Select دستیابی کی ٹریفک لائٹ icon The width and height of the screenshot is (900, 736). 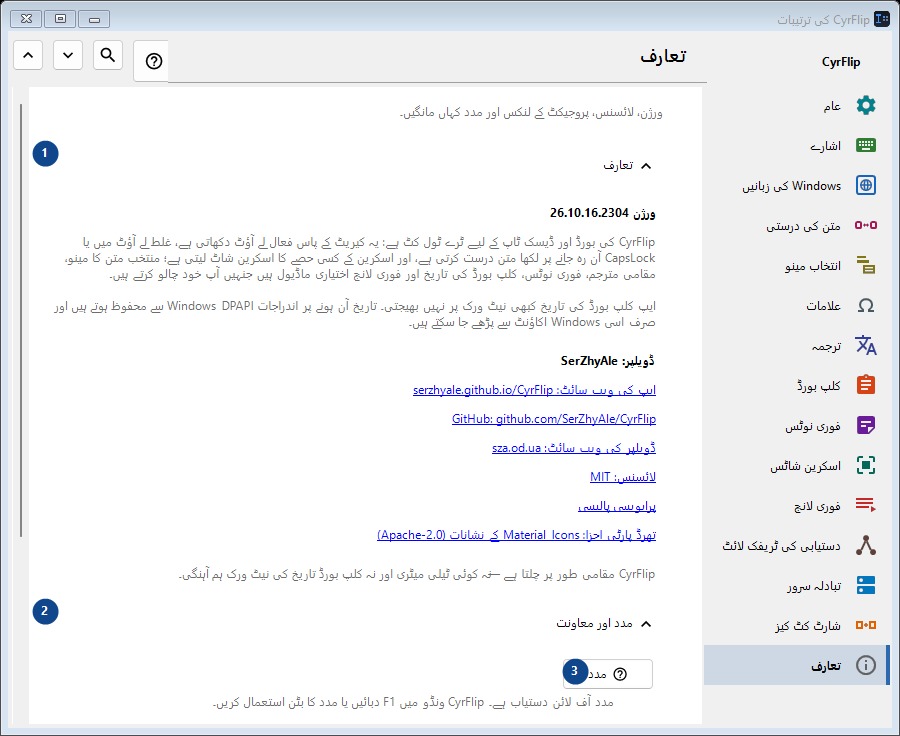pos(866,545)
